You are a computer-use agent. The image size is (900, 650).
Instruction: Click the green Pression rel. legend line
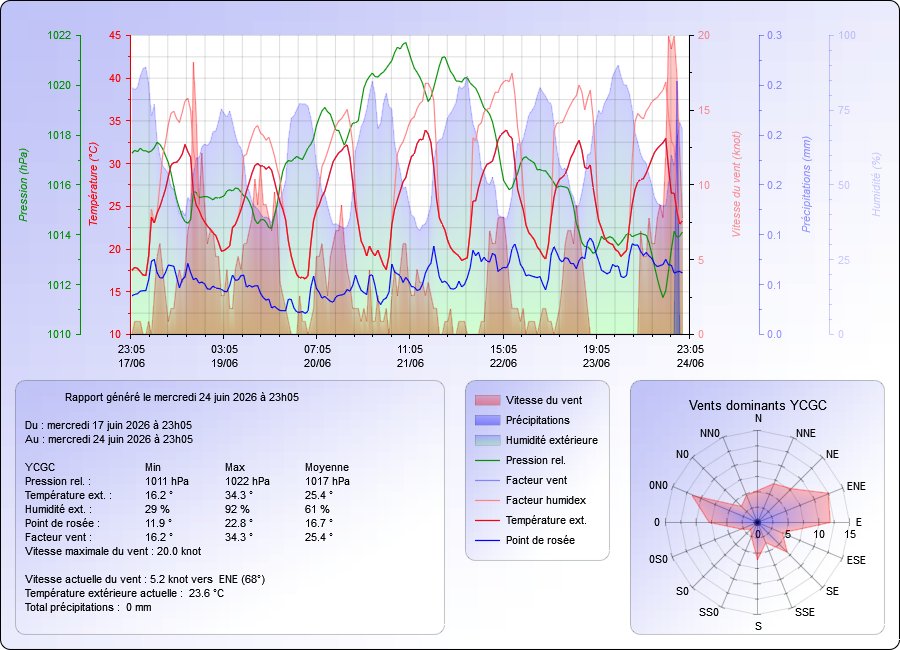(487, 461)
